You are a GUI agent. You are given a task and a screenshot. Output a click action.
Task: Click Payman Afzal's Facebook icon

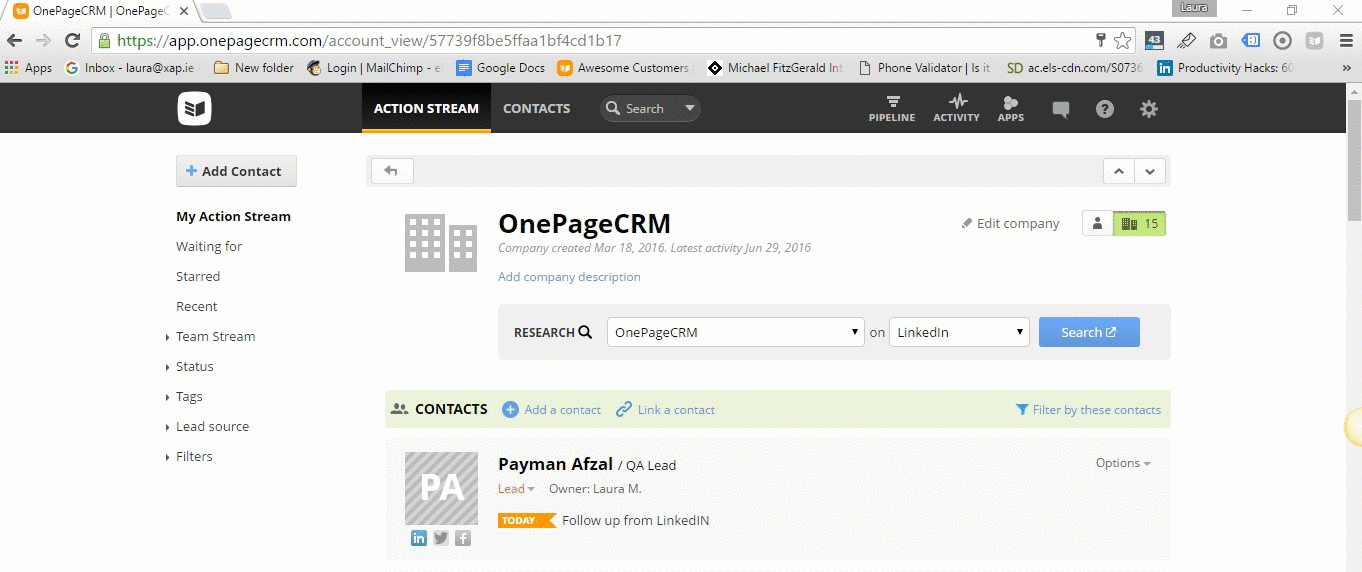click(463, 538)
